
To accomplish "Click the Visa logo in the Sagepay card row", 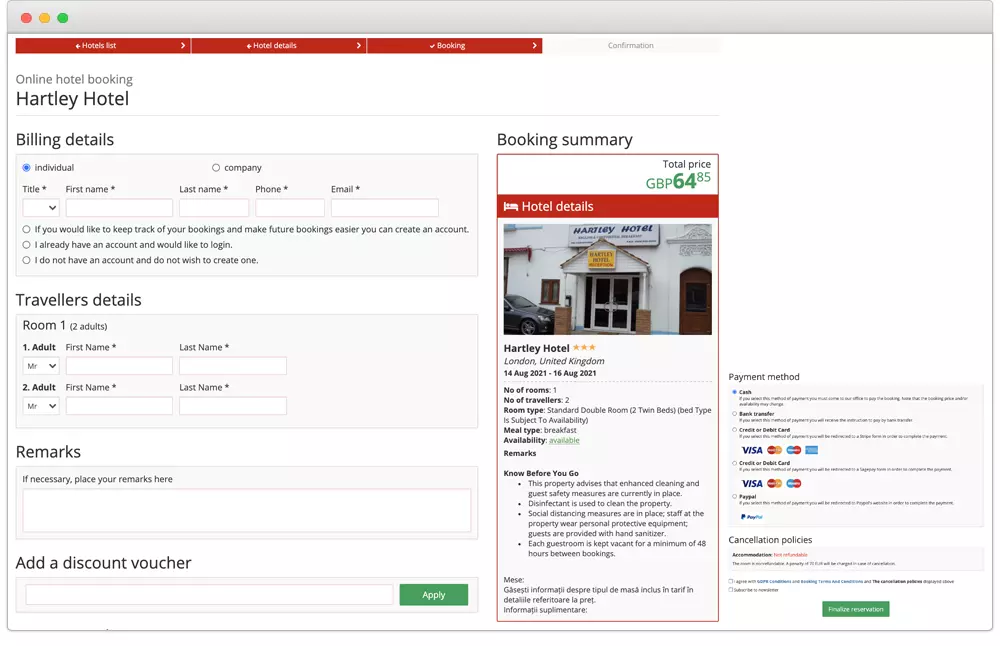I will point(751,484).
